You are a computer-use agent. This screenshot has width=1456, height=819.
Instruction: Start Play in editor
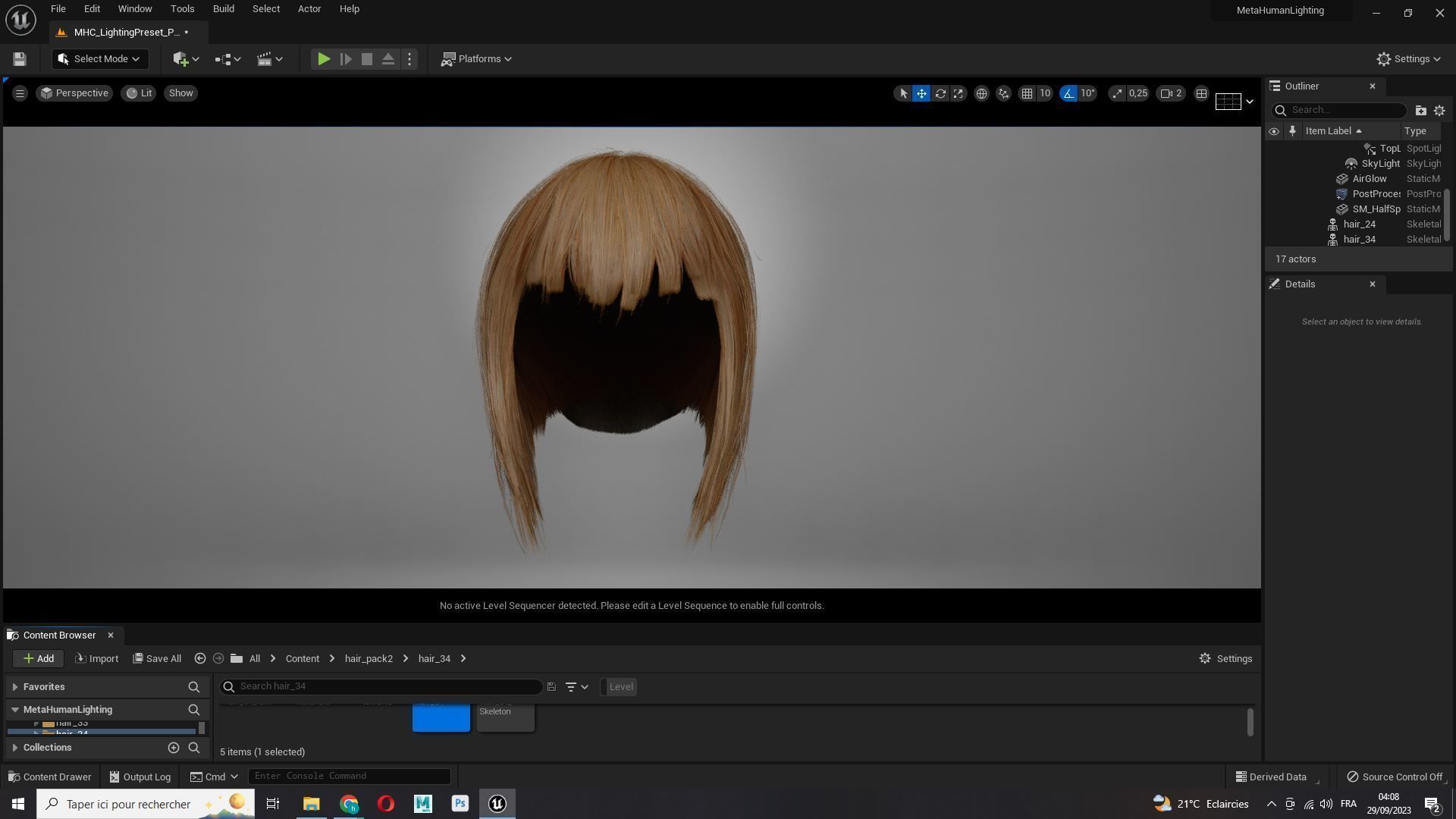click(324, 59)
